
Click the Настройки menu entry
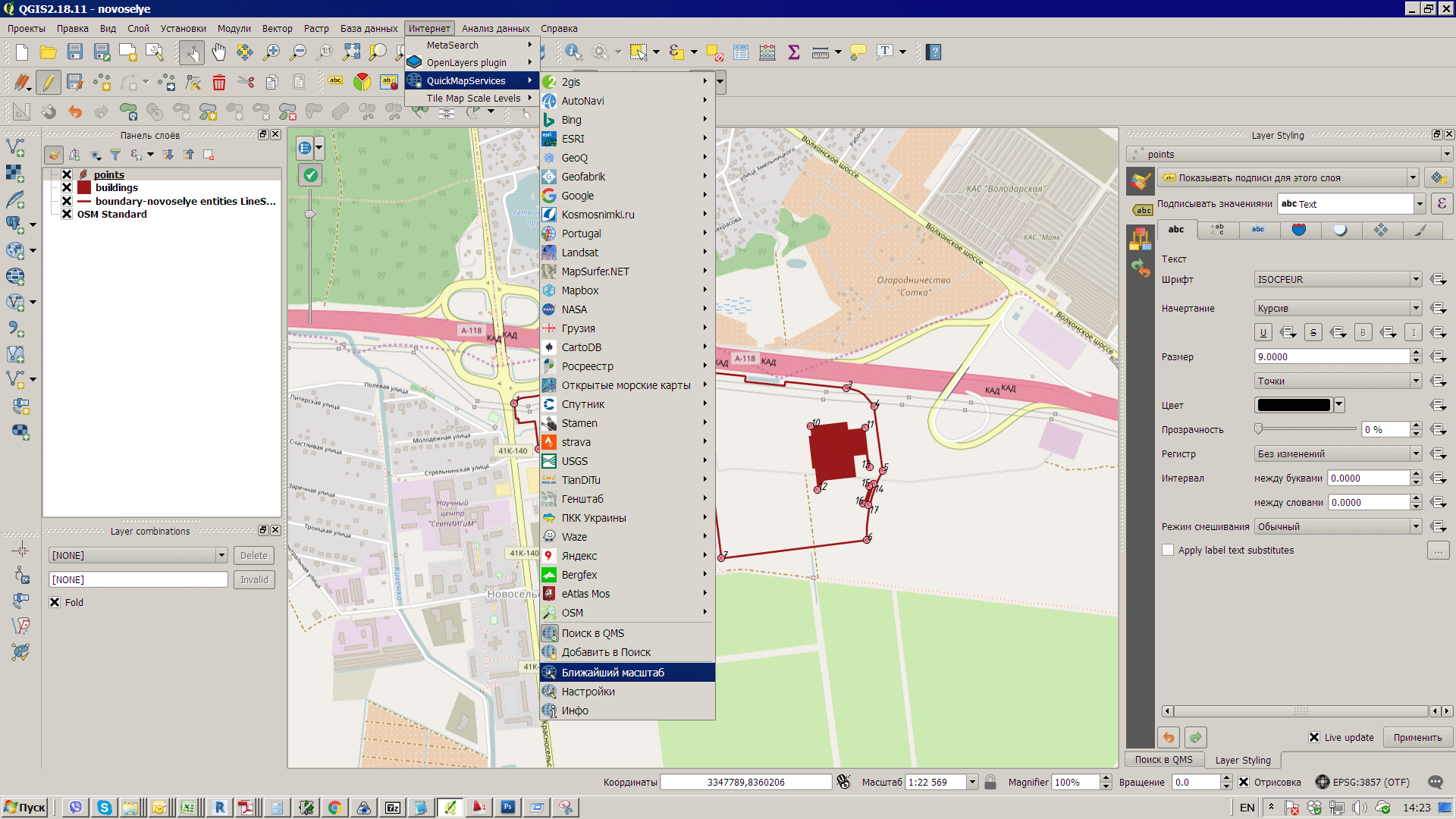[588, 692]
